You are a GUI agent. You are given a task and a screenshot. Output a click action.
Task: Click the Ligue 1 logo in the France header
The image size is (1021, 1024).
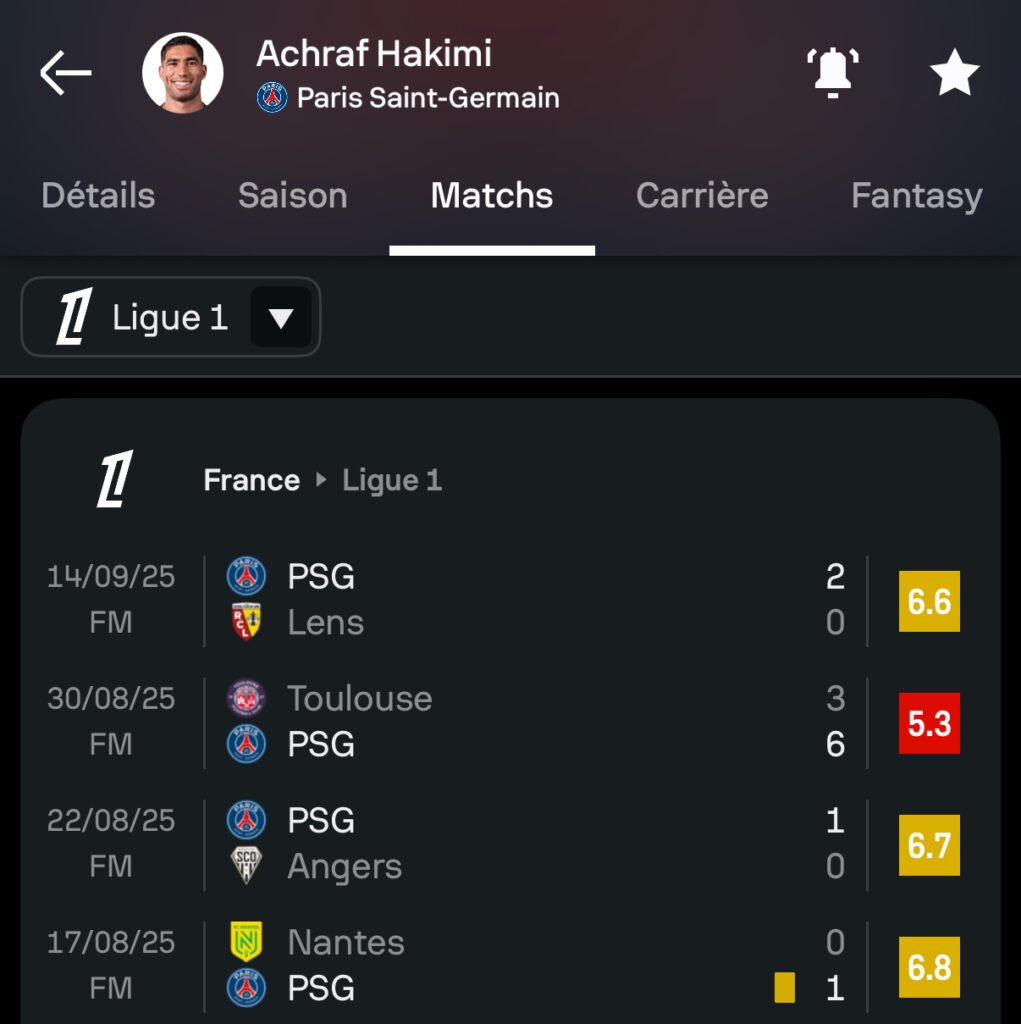(x=115, y=479)
